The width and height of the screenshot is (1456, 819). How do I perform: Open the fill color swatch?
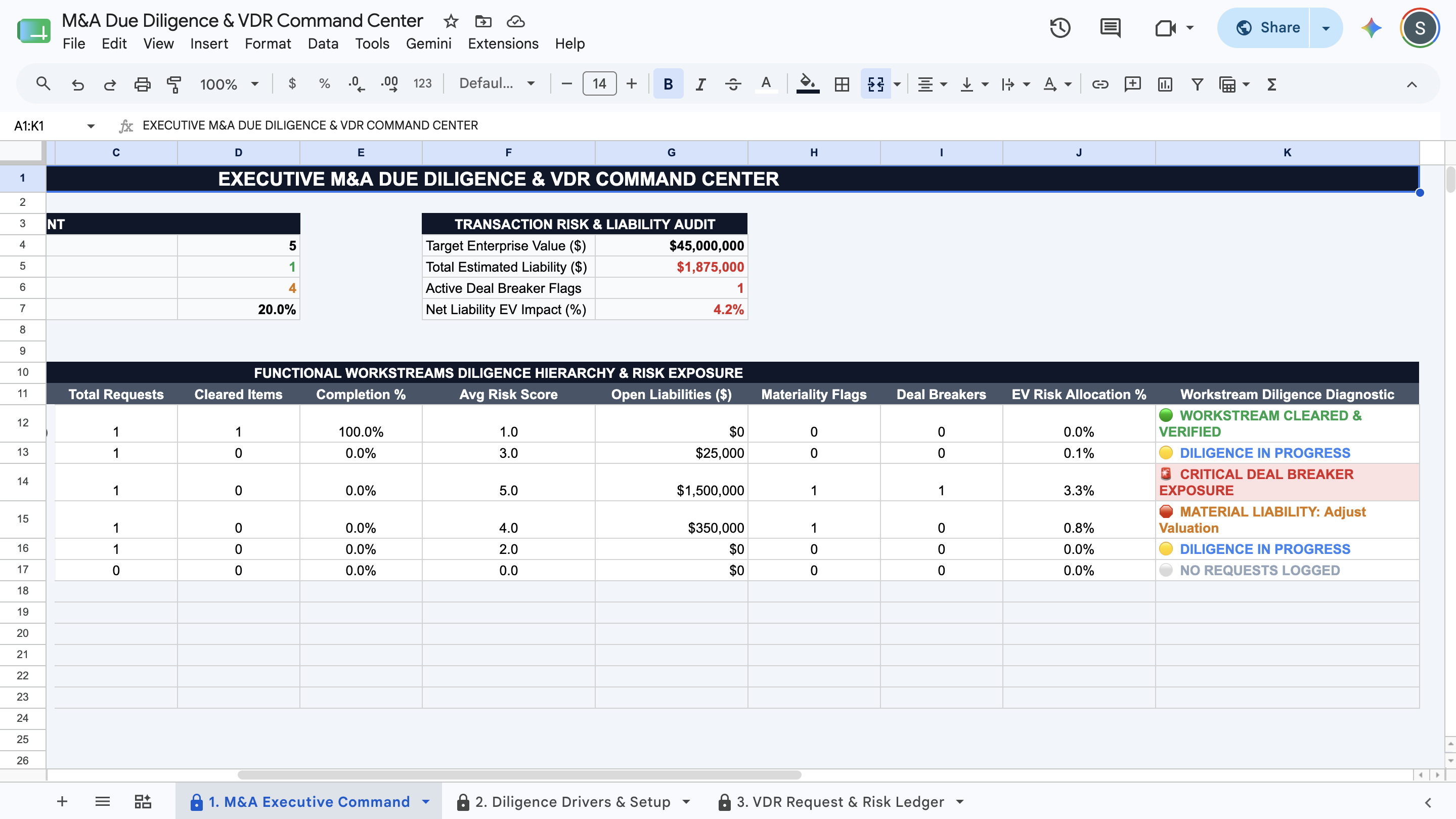[808, 84]
